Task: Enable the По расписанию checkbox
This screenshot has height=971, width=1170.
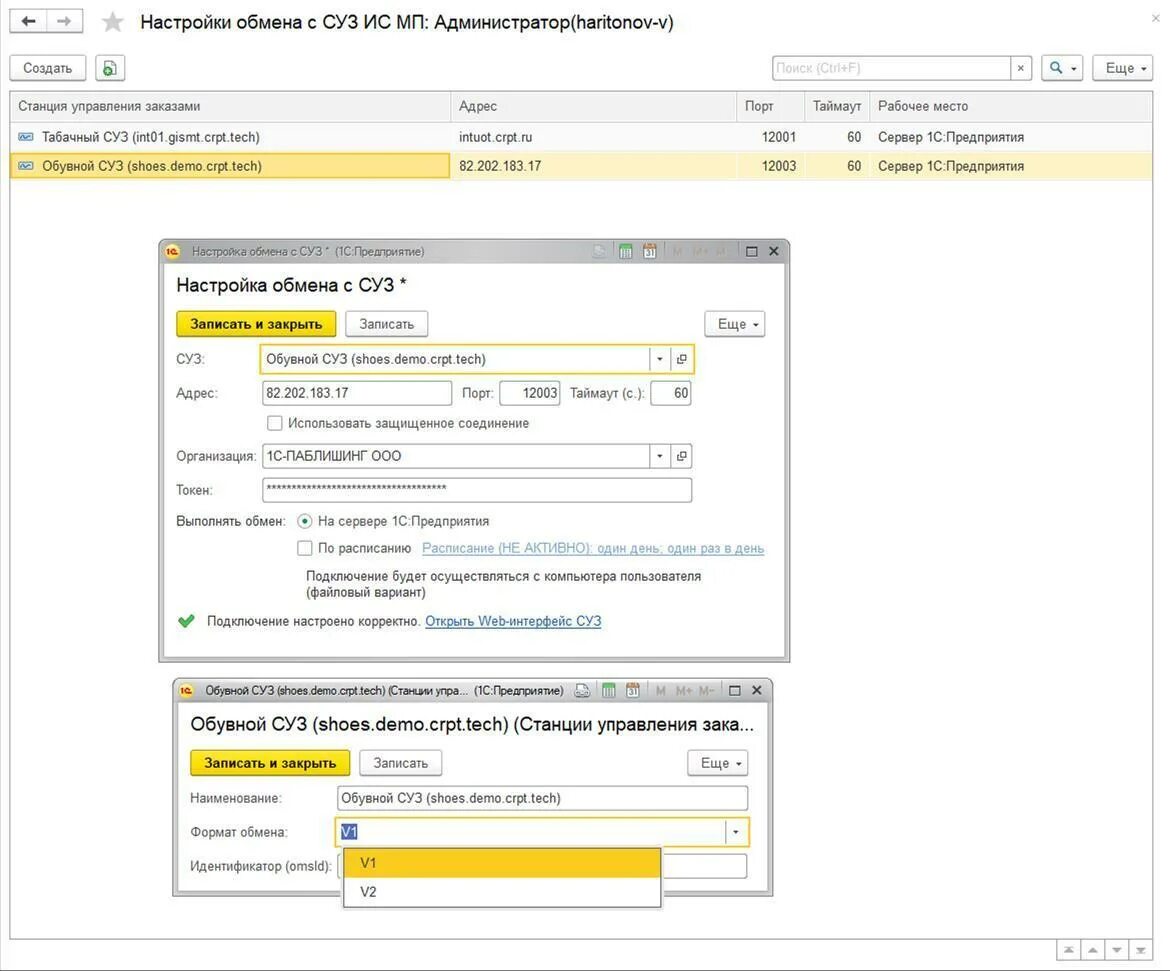Action: (x=304, y=548)
